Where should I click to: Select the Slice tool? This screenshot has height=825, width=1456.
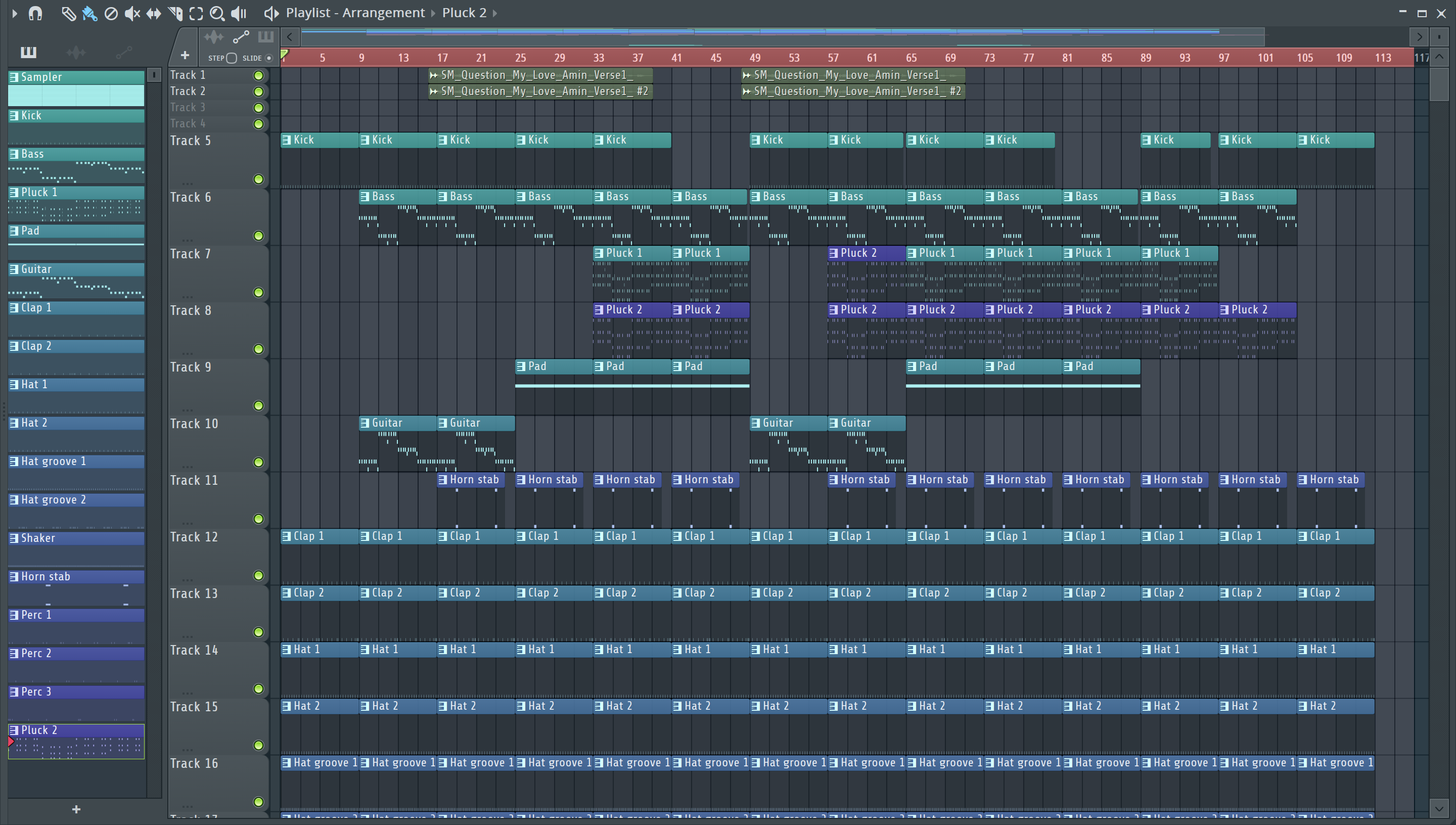(175, 13)
